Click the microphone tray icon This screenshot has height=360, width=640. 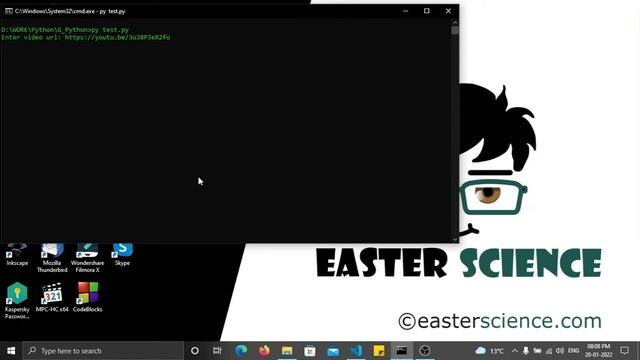[x=526, y=351]
